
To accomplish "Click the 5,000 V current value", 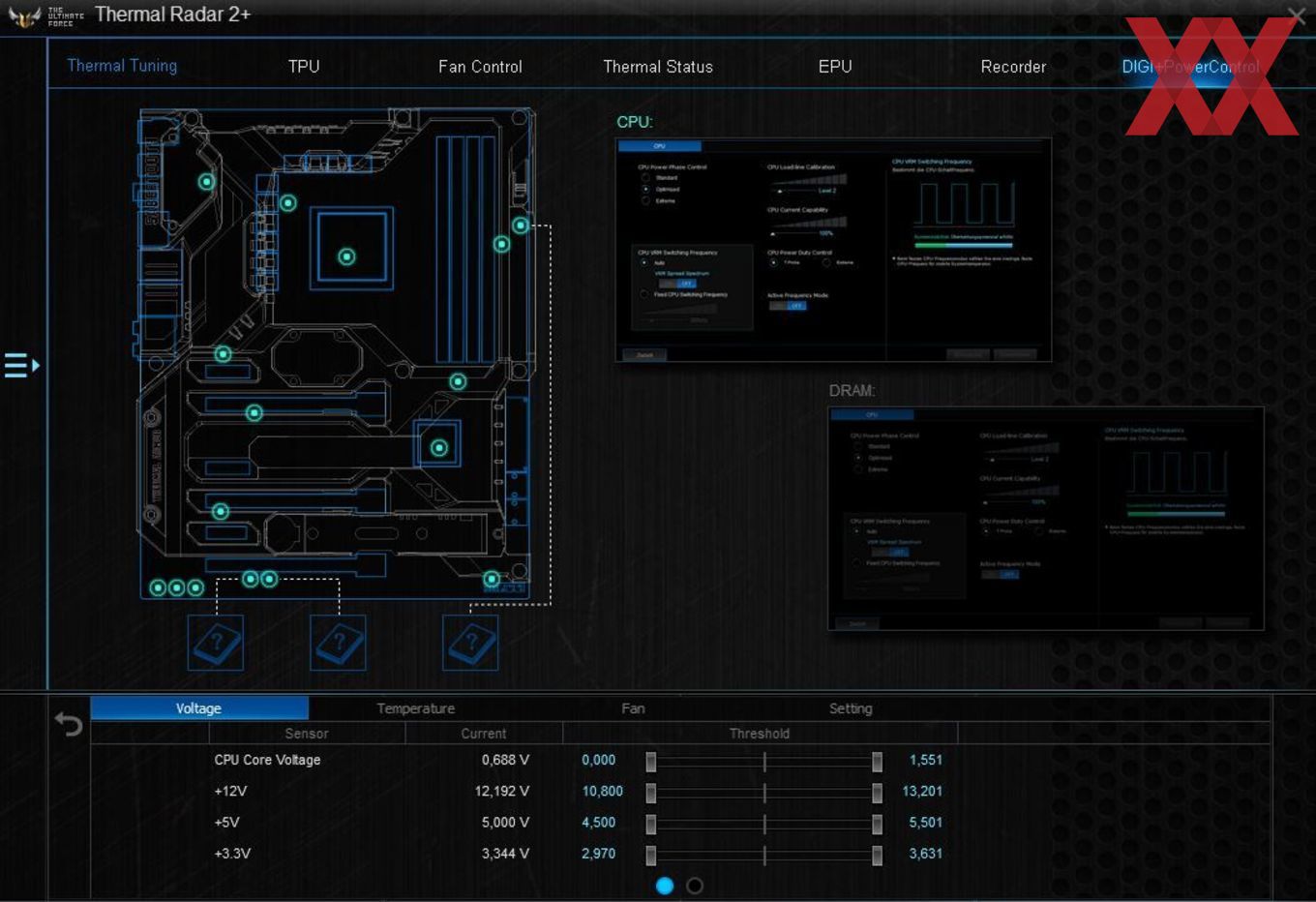I will tap(505, 822).
